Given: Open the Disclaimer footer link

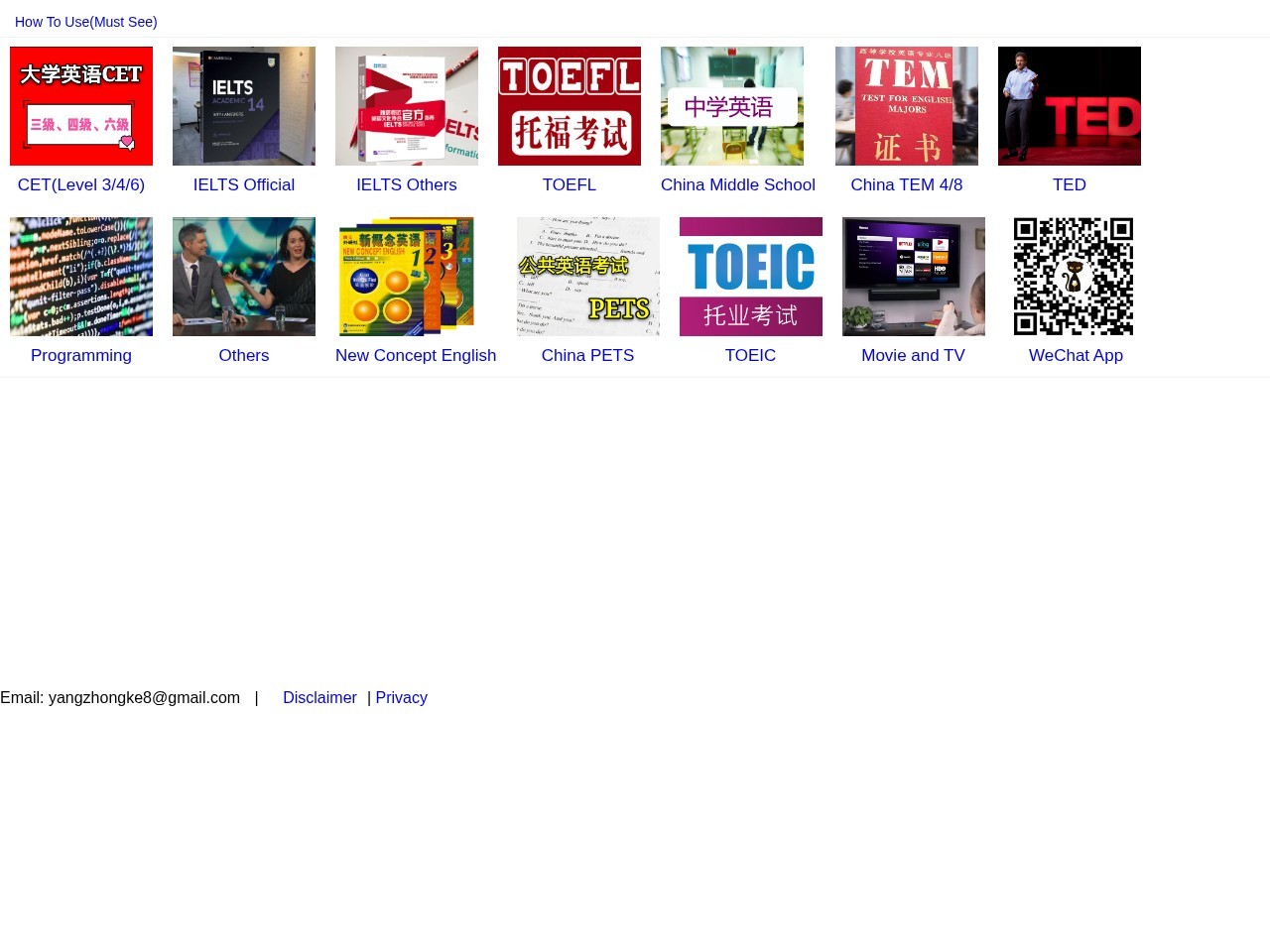Looking at the screenshot, I should pos(319,697).
